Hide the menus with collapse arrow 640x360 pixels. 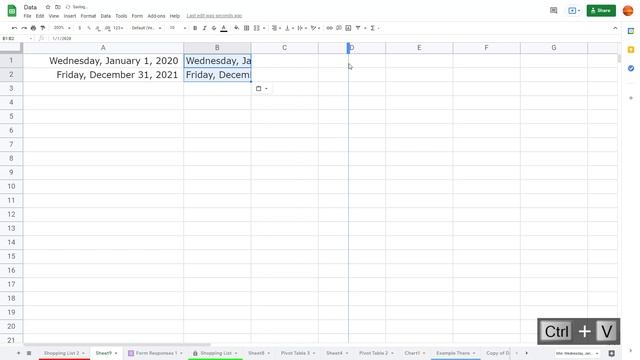615,28
